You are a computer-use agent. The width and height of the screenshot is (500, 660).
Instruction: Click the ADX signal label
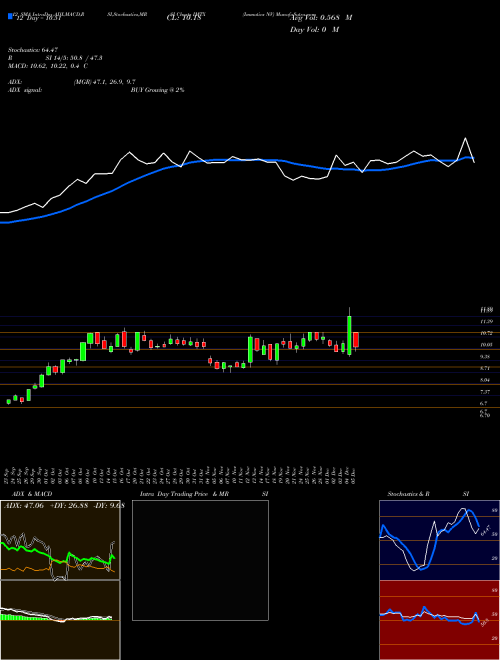click(x=24, y=90)
